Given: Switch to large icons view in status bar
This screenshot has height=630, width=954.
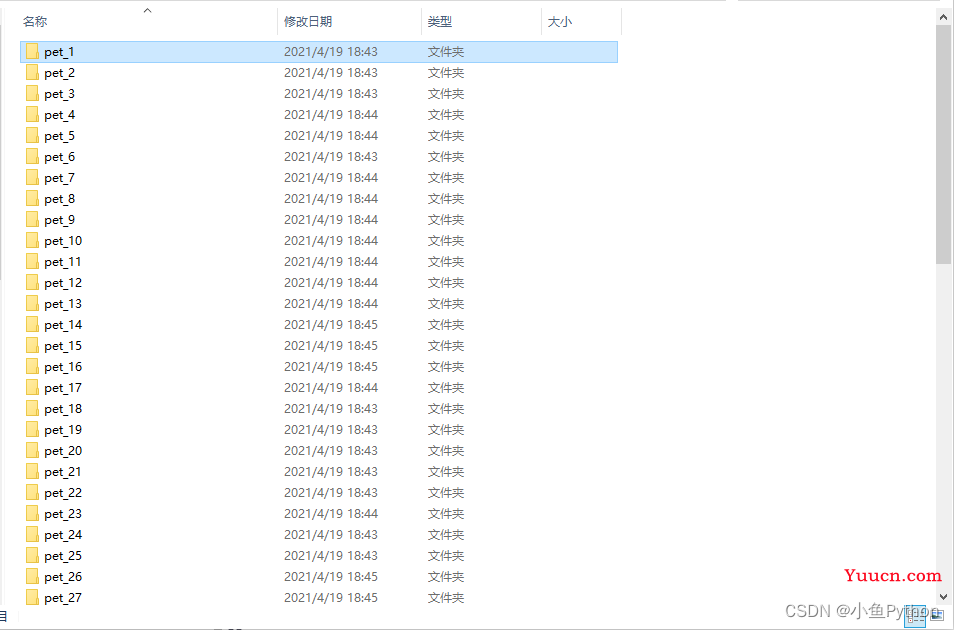Looking at the screenshot, I should [x=937, y=615].
